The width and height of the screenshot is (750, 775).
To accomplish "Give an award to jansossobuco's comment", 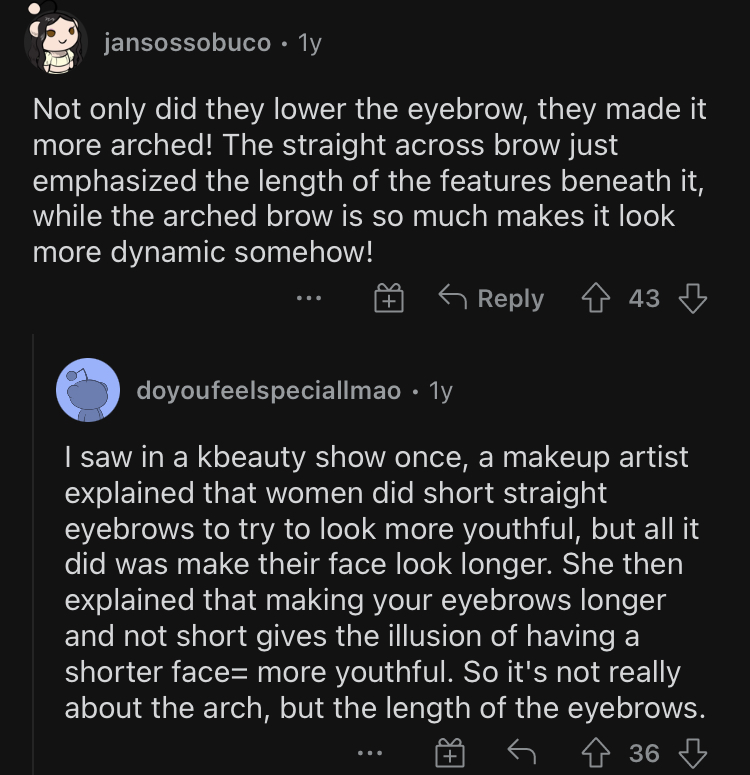I will 388,298.
